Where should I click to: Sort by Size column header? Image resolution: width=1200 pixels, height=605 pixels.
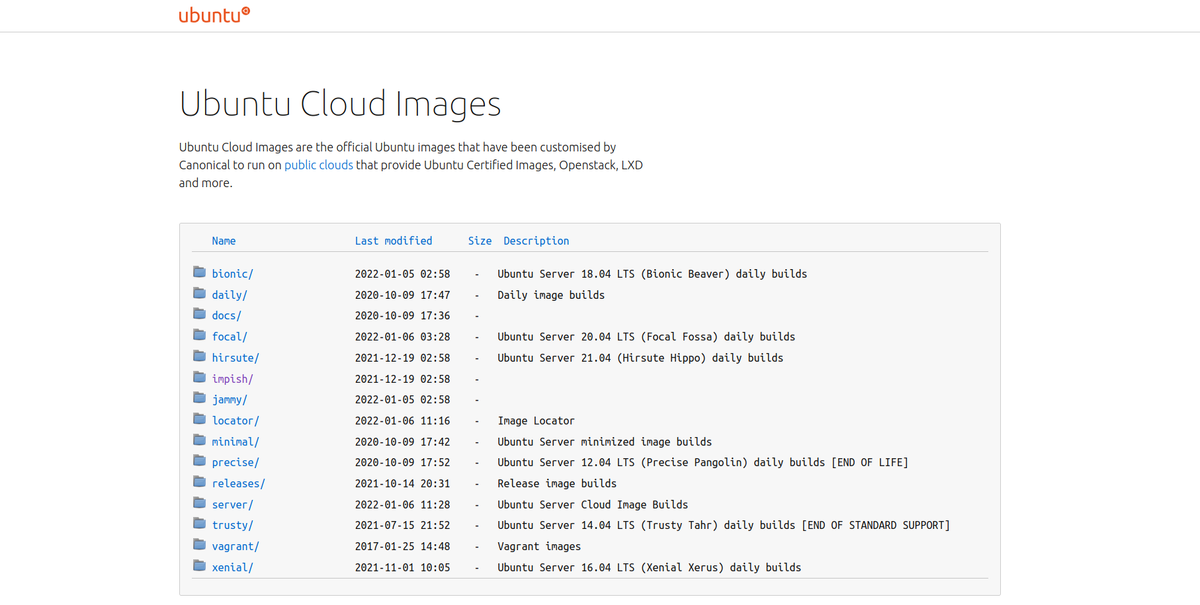[480, 241]
